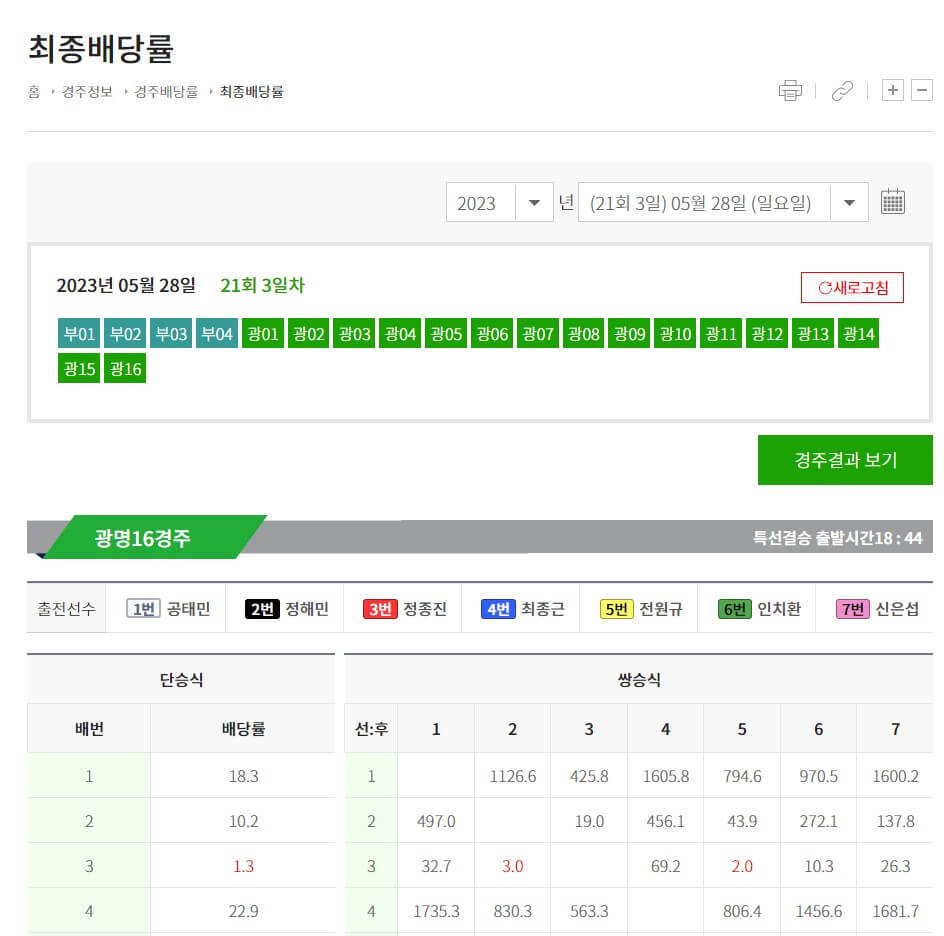Click the 경주결과 보기 button
Image resolution: width=944 pixels, height=936 pixels.
tap(845, 460)
